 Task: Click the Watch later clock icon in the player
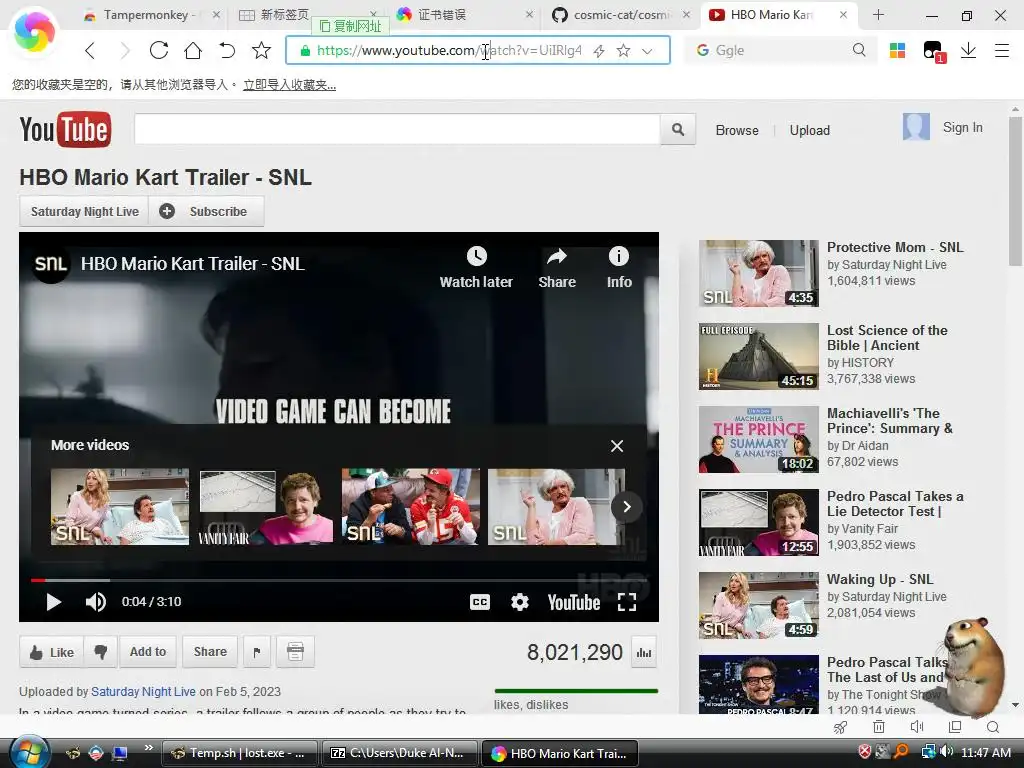click(476, 256)
